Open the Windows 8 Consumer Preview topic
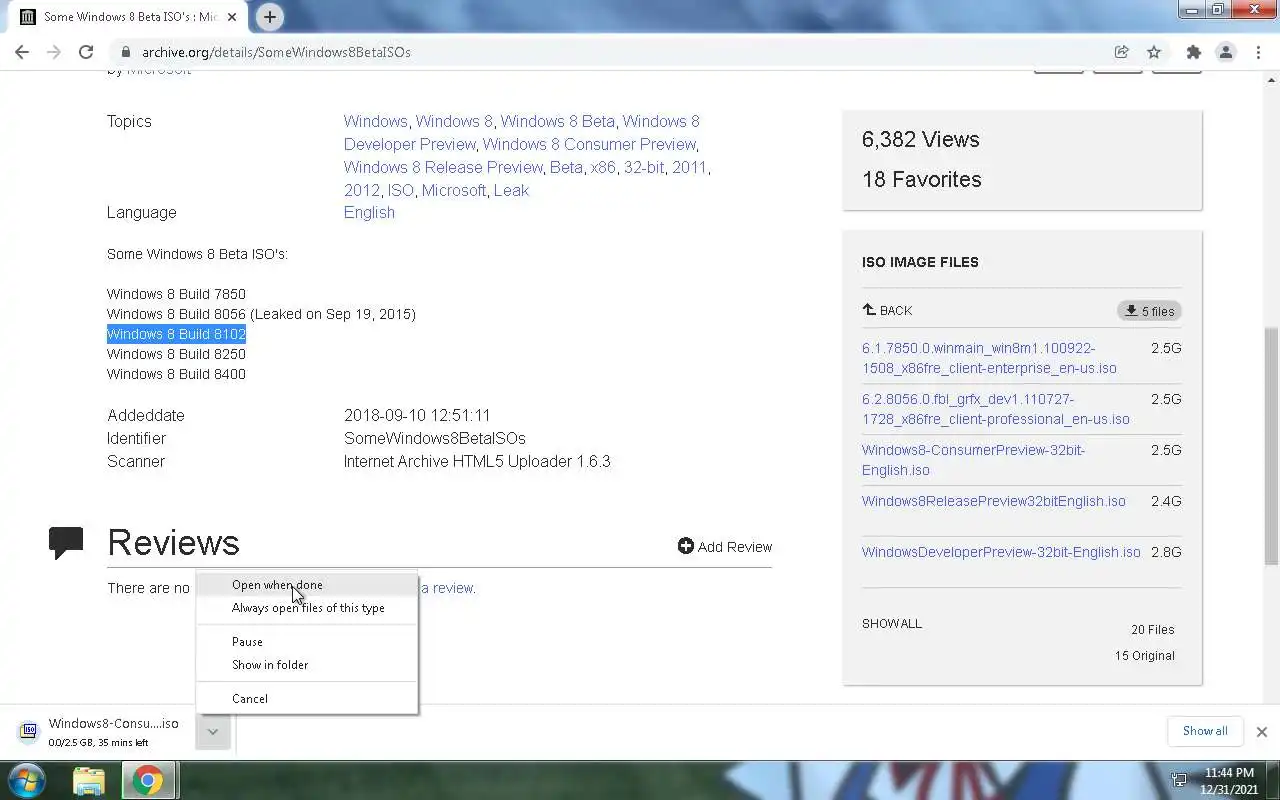Screen dimensions: 1280x800 (589, 144)
